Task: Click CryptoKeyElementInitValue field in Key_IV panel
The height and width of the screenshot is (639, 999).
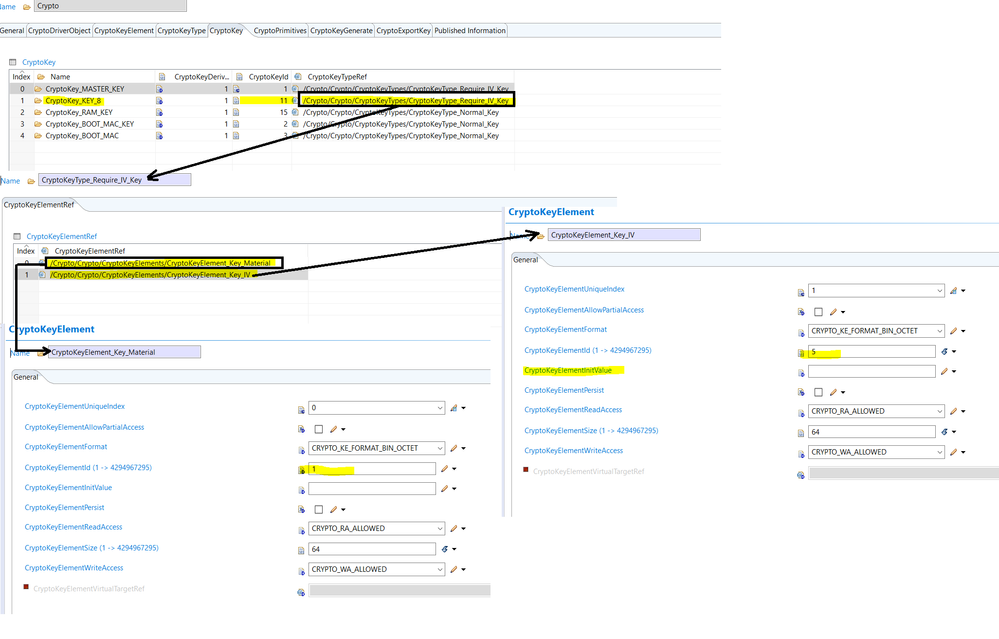Action: 872,371
